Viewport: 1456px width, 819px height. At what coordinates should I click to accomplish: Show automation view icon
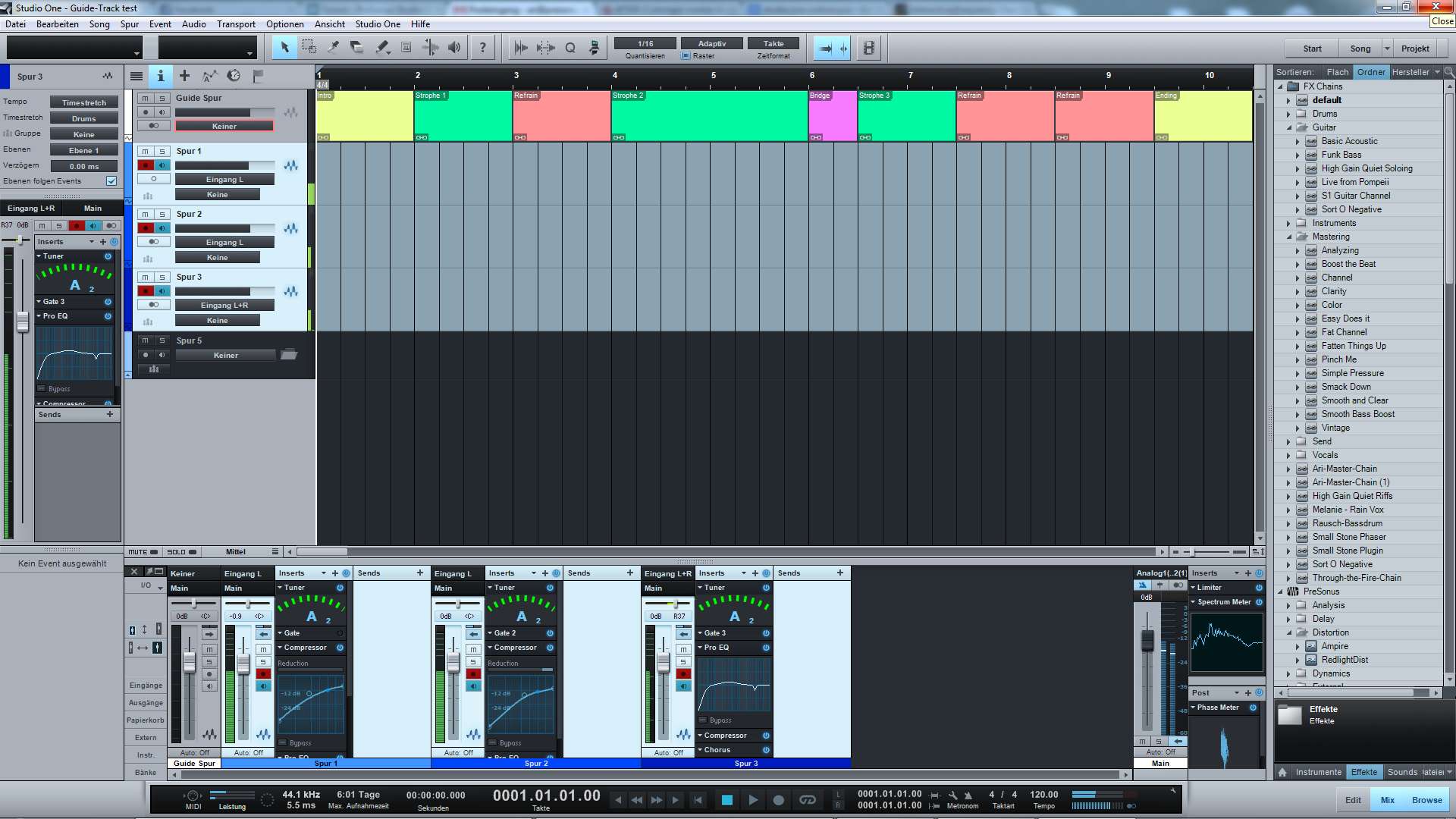pyautogui.click(x=209, y=76)
